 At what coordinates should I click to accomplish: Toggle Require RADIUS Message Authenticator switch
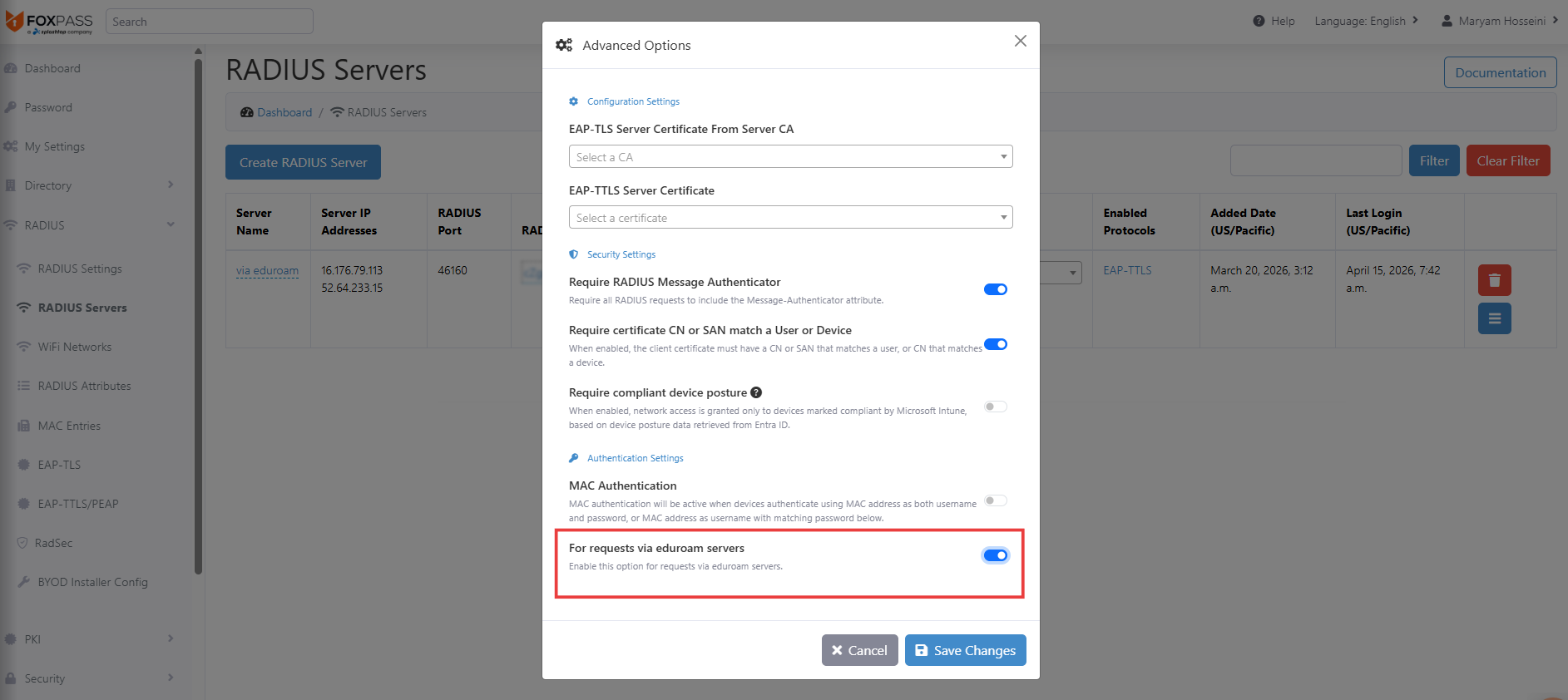coord(996,289)
